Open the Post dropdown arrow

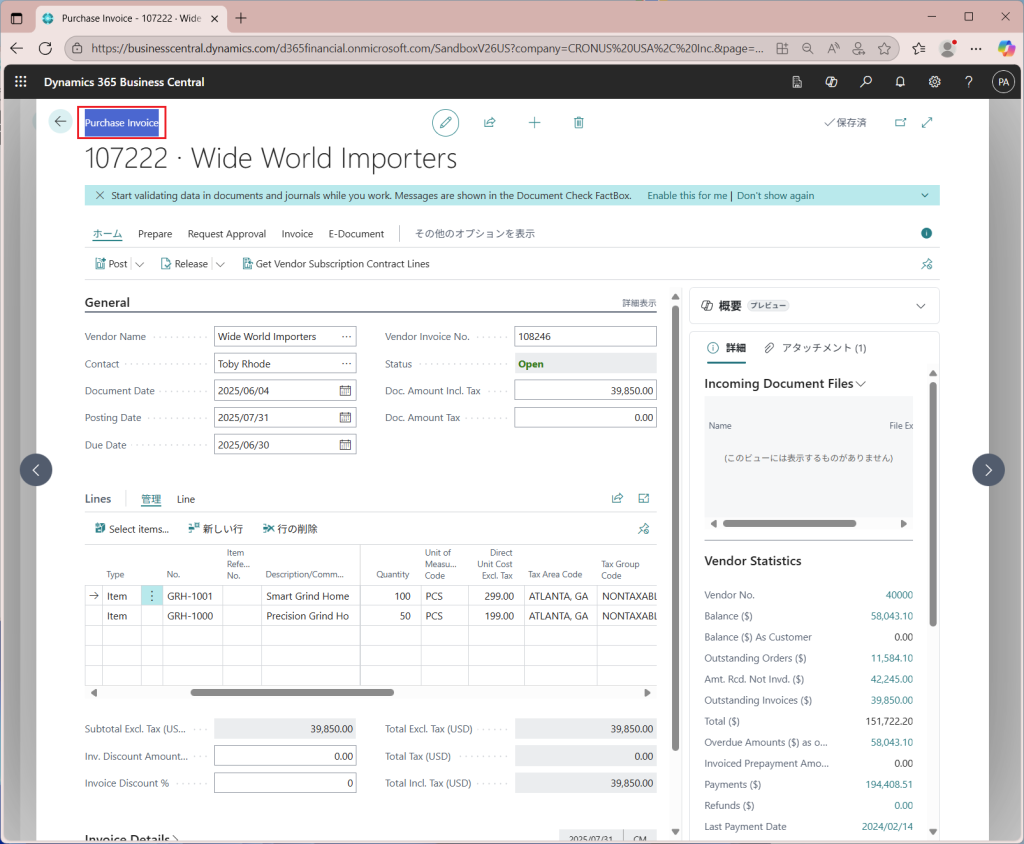(x=139, y=265)
